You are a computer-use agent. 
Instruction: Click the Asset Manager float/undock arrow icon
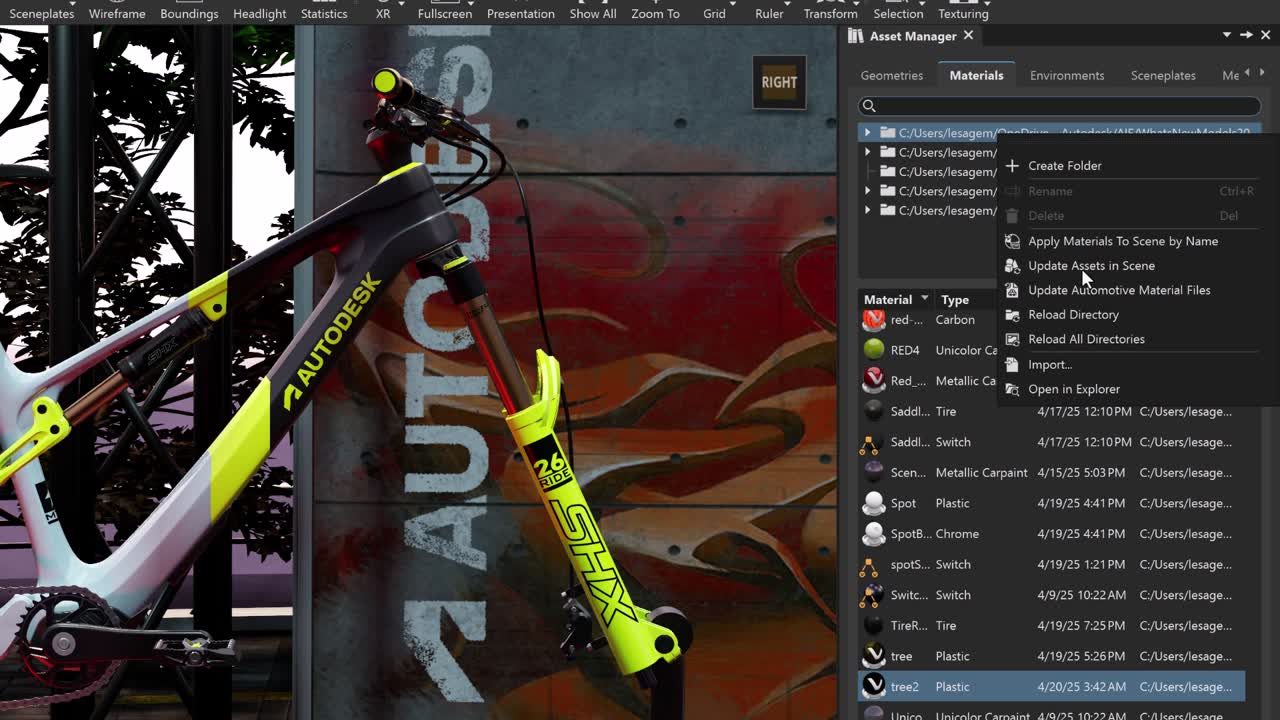(x=1246, y=35)
